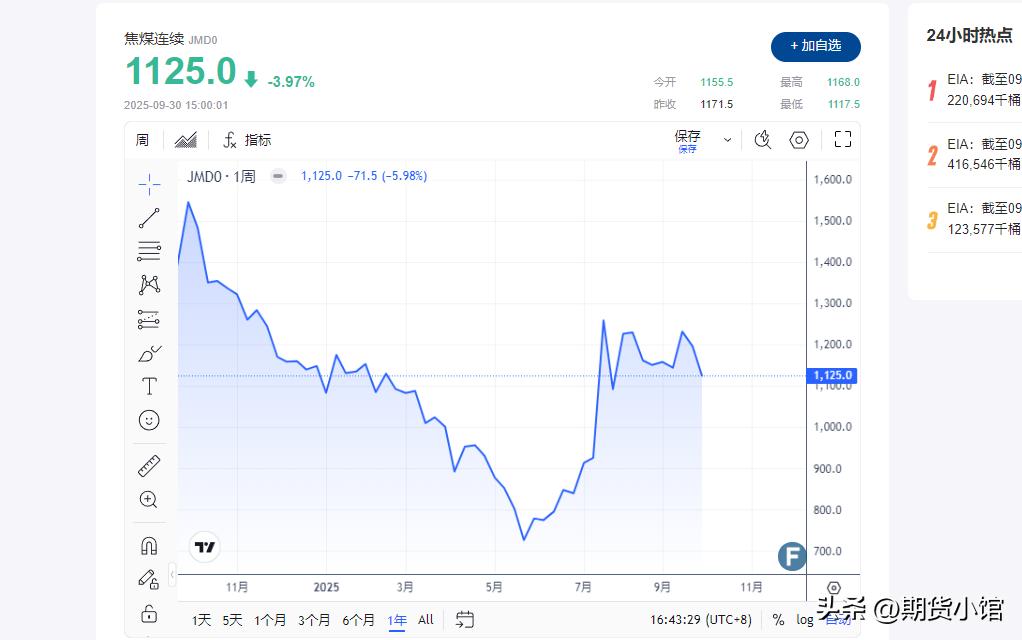The image size is (1022, 640).
Task: Open the chart style selector icon
Action: pos(186,140)
